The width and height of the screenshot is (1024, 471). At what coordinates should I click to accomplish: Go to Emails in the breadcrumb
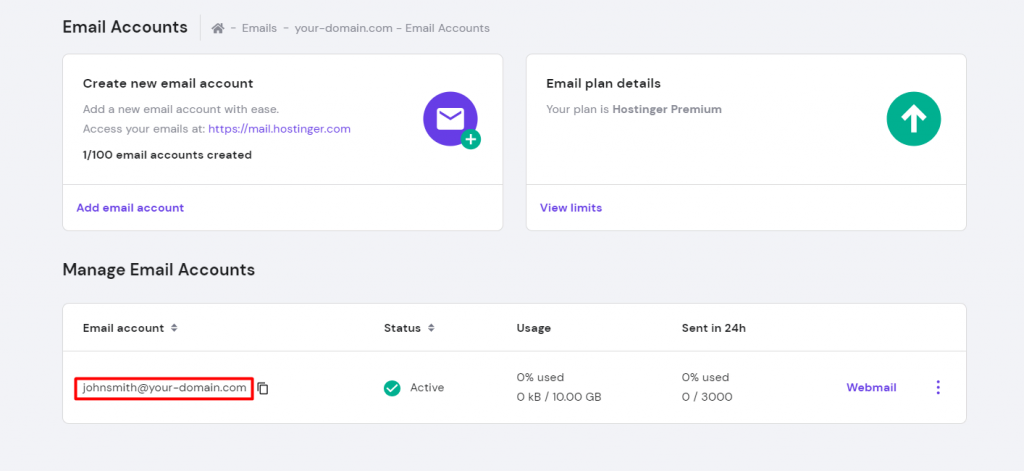point(260,28)
